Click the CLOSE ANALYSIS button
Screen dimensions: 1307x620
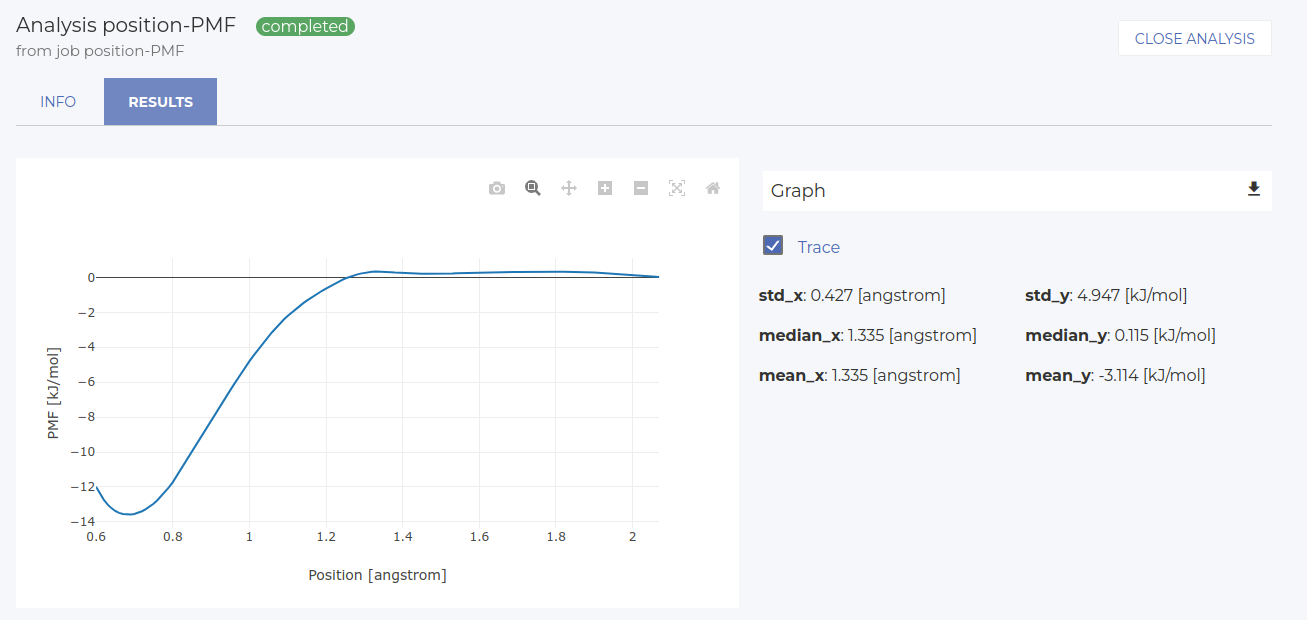coord(1194,39)
